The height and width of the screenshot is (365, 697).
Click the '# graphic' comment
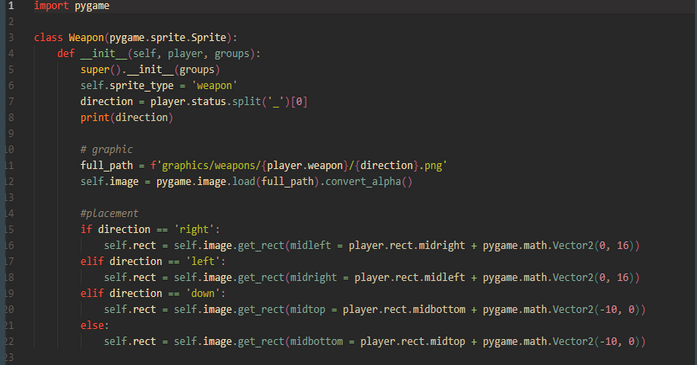(x=107, y=149)
